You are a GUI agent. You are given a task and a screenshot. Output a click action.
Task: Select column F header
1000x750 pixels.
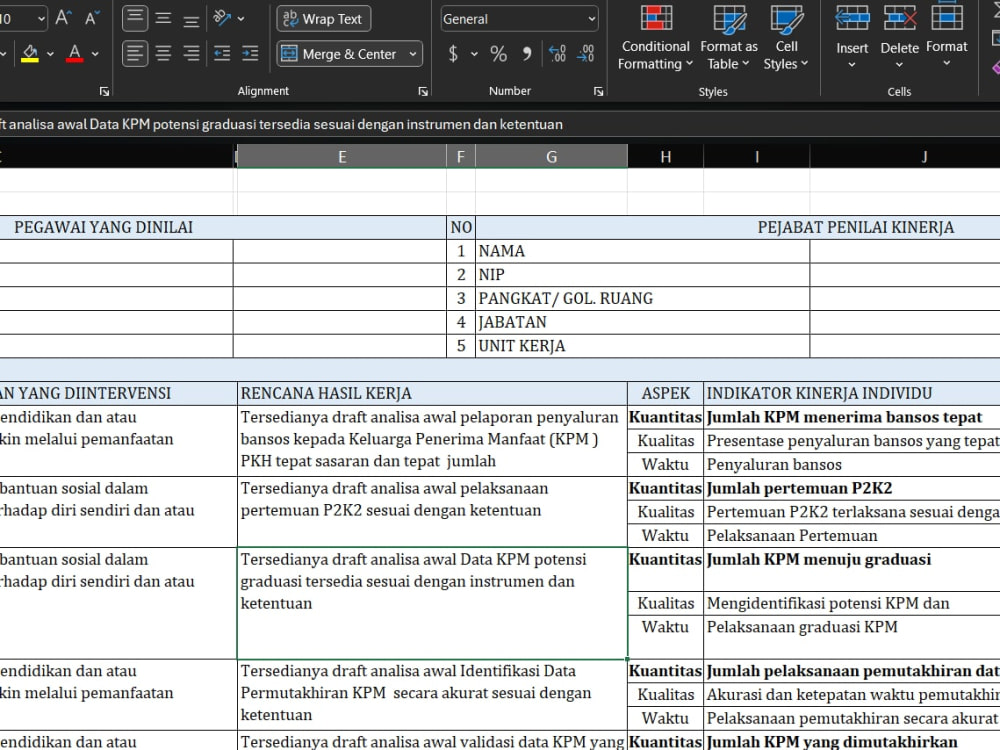(460, 157)
